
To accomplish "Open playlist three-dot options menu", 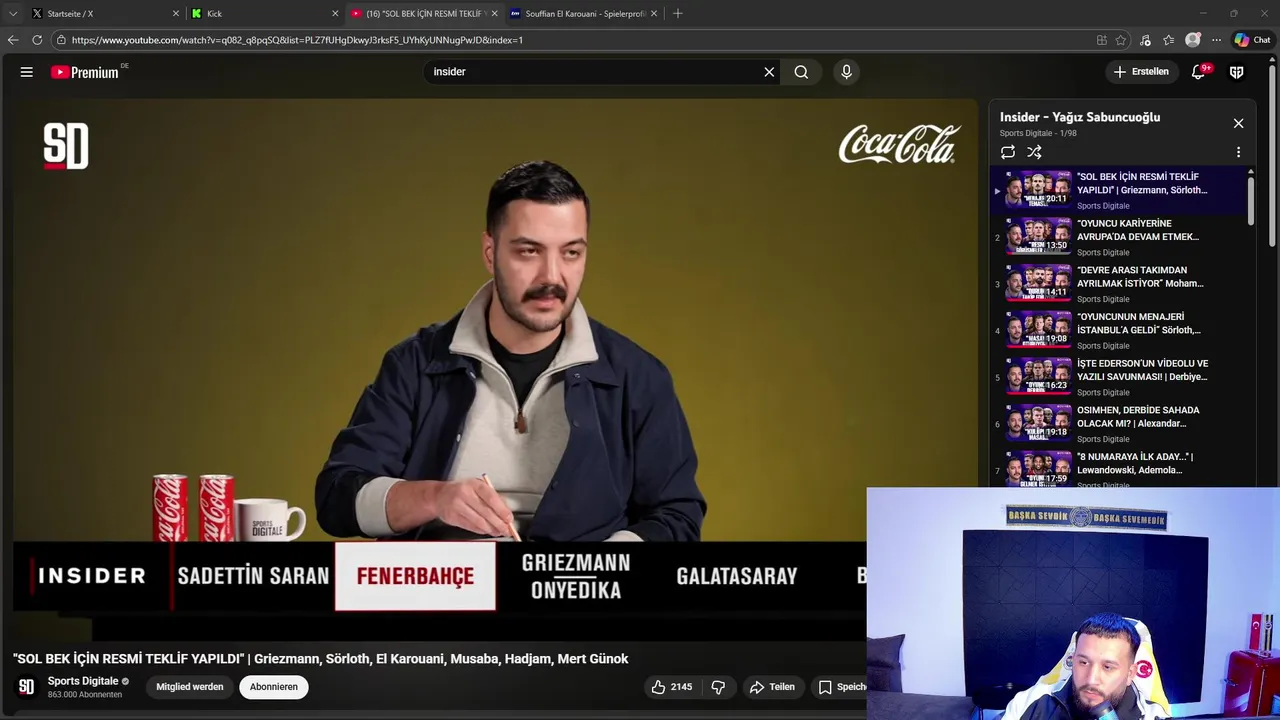I will pos(1238,152).
